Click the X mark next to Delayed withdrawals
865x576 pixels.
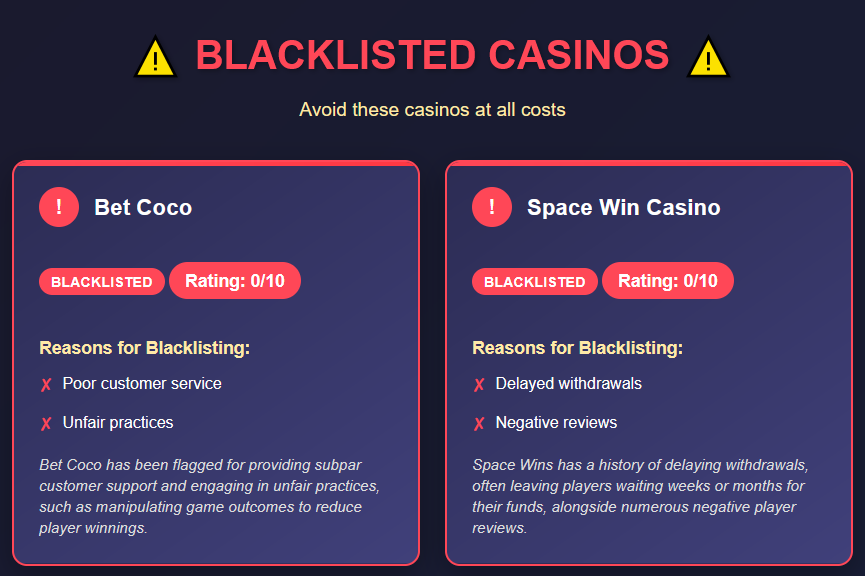click(479, 385)
